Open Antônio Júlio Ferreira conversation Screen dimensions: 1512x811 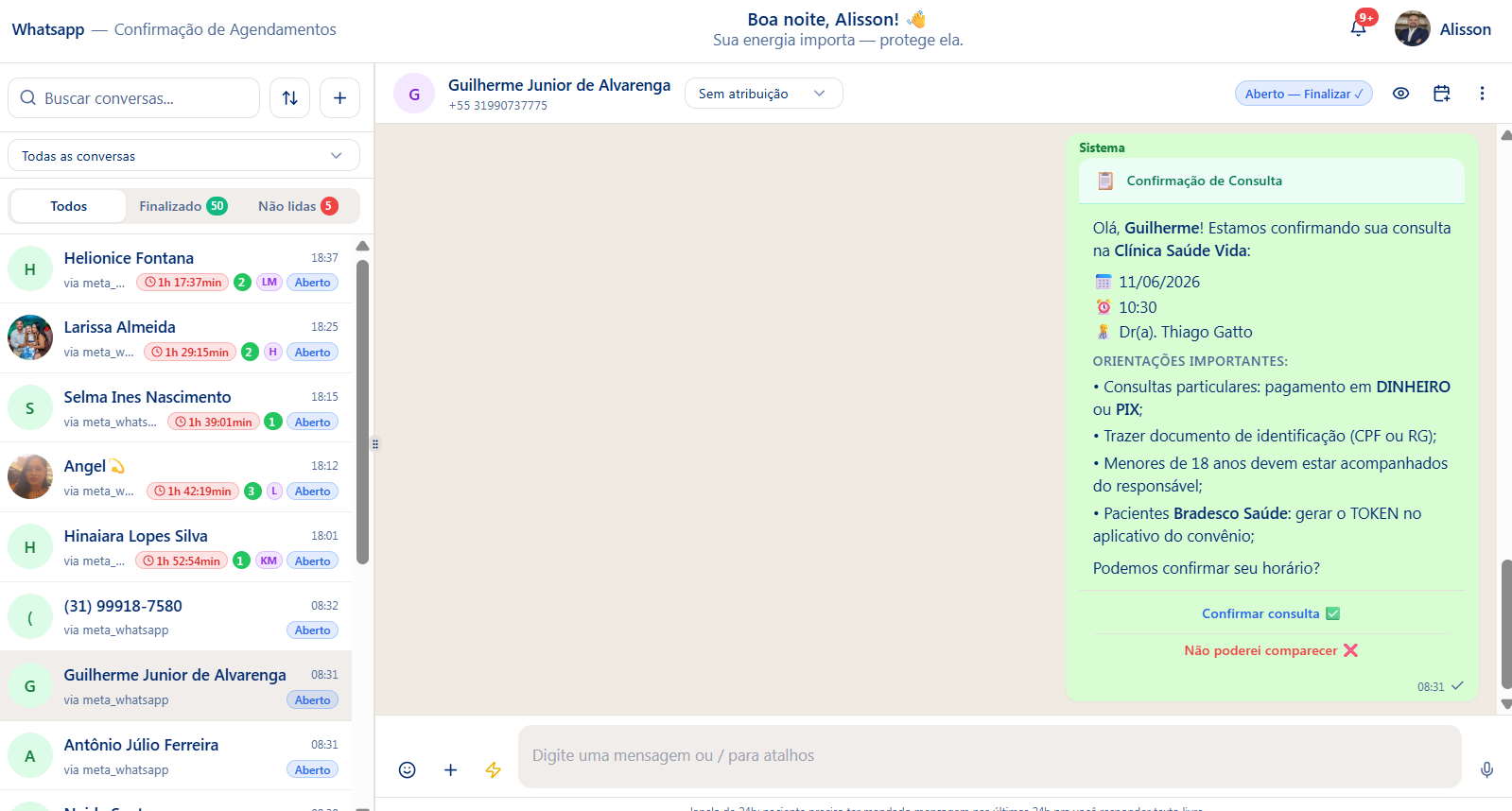click(x=176, y=756)
